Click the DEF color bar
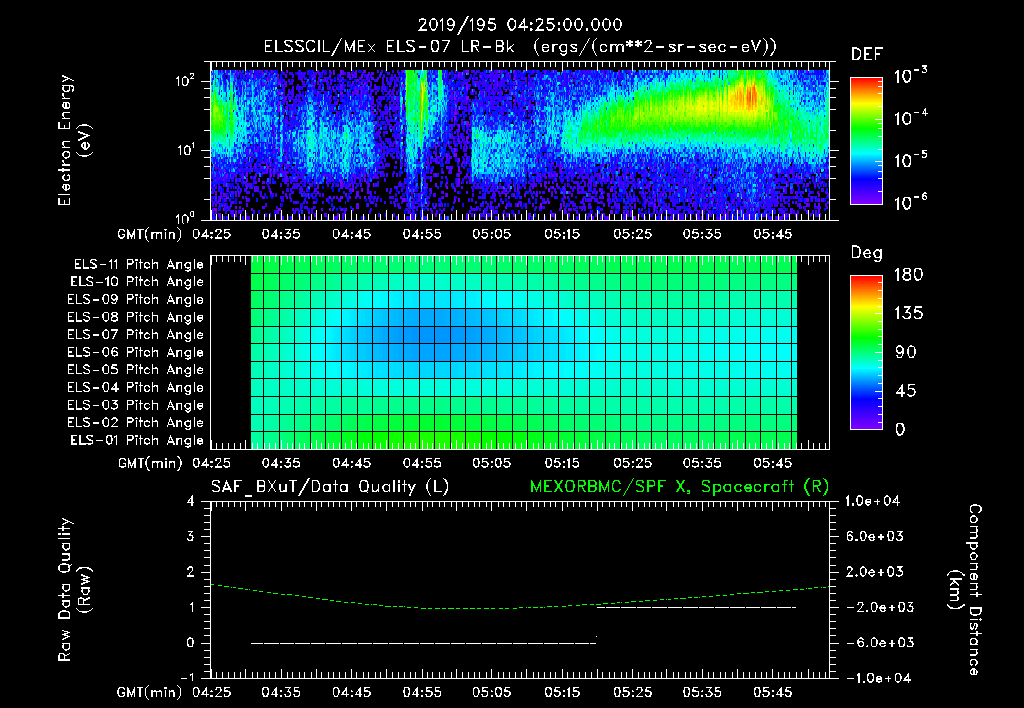Viewport: 1024px width, 708px height. 866,141
